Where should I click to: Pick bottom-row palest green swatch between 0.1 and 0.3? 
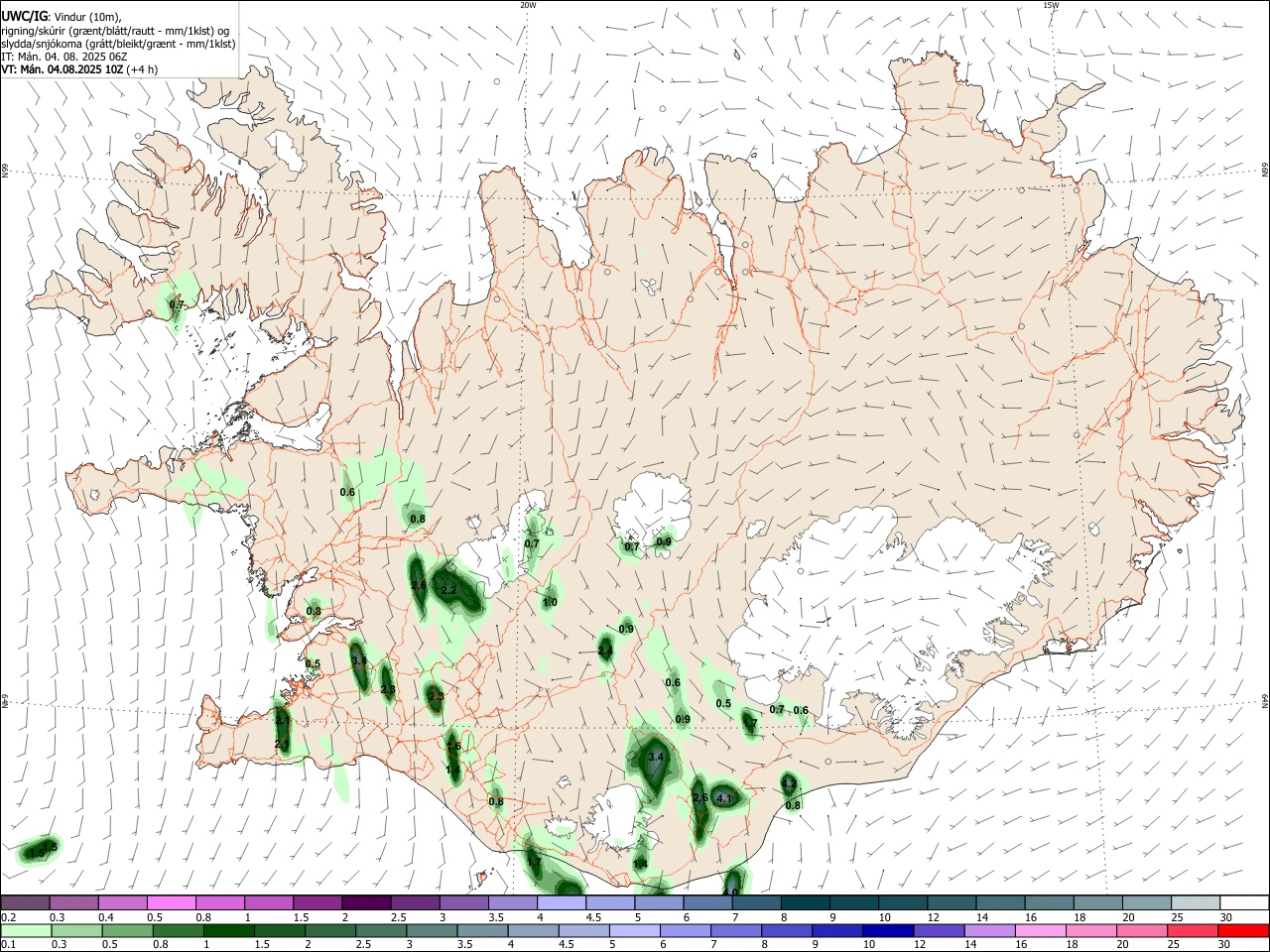(x=27, y=930)
